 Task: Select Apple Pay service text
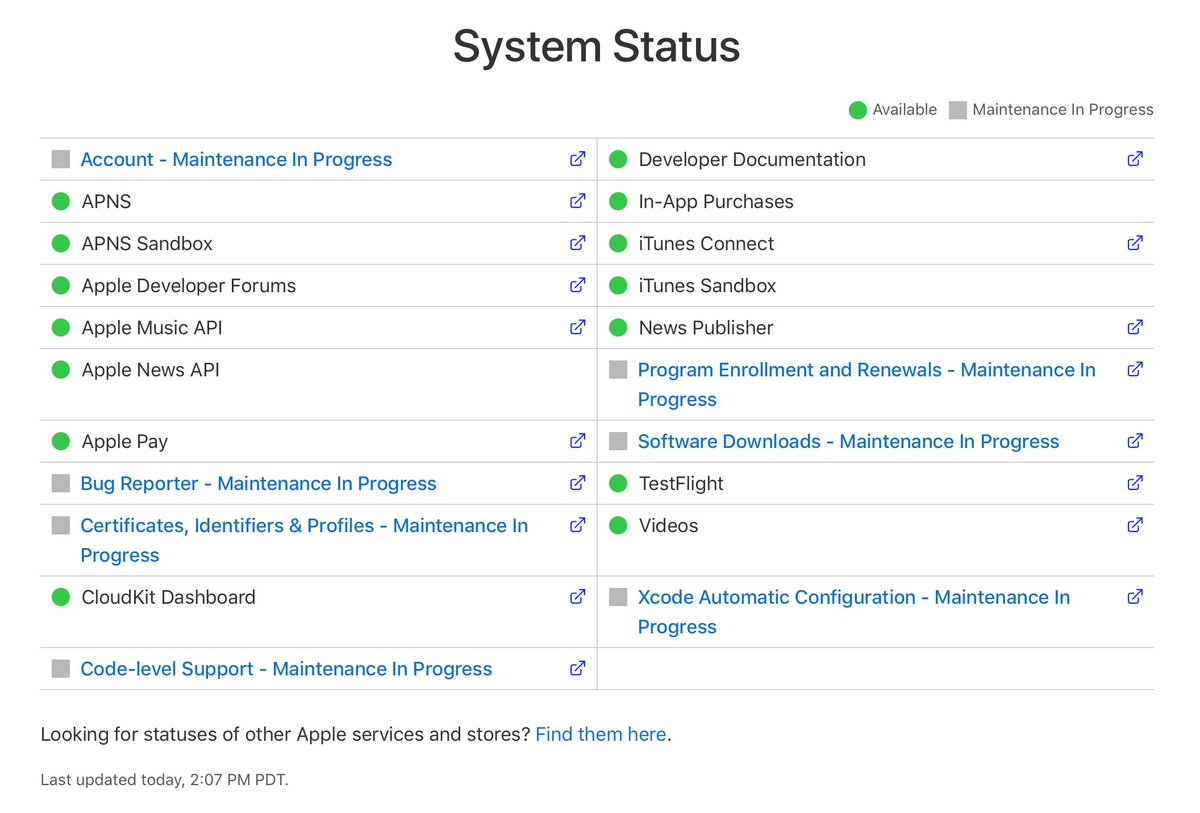click(x=125, y=441)
